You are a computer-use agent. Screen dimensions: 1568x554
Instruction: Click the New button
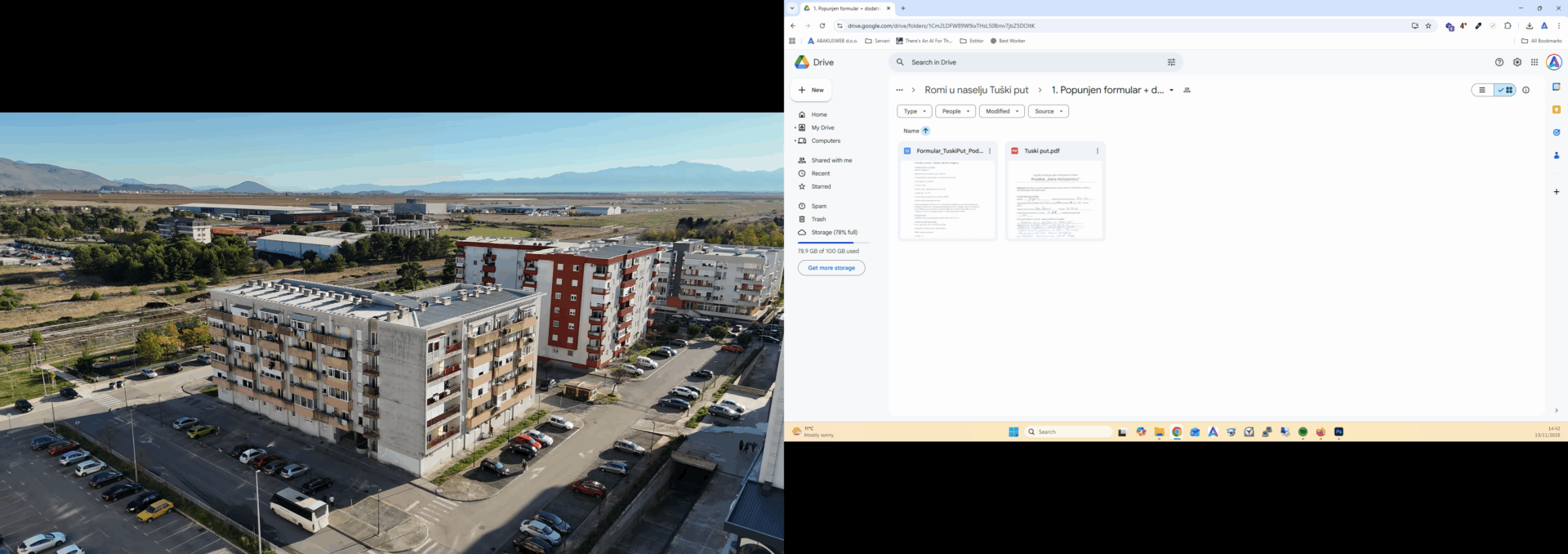811,90
